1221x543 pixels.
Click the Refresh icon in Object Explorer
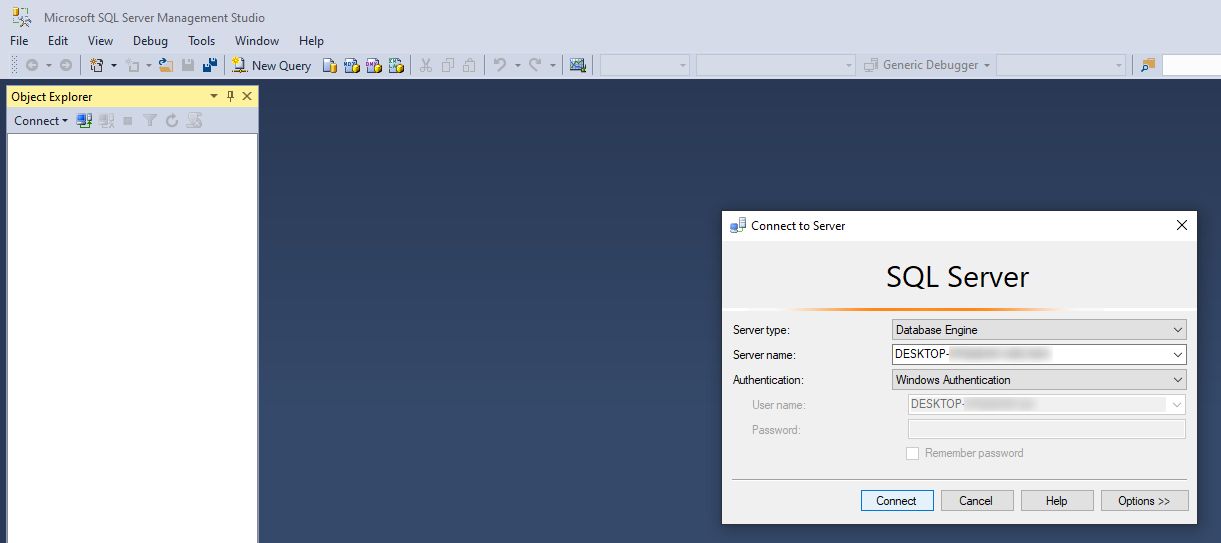click(x=172, y=121)
